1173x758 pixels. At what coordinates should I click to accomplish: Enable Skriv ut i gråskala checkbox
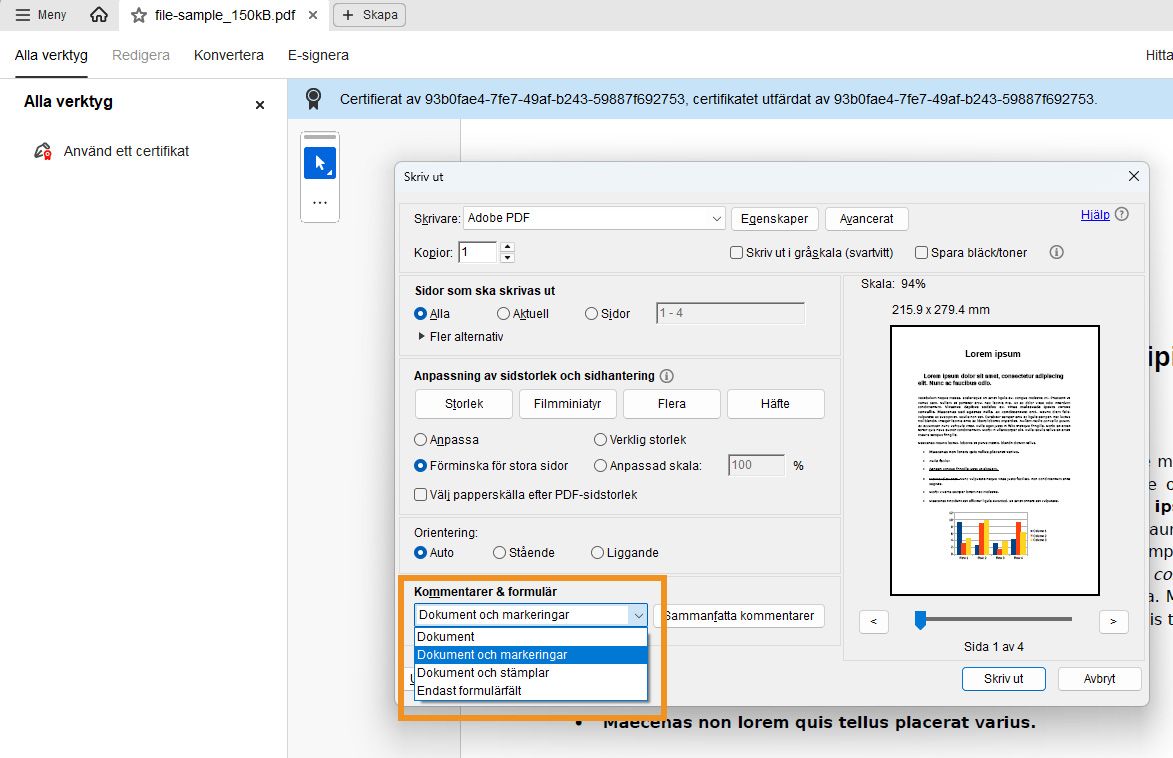[738, 253]
